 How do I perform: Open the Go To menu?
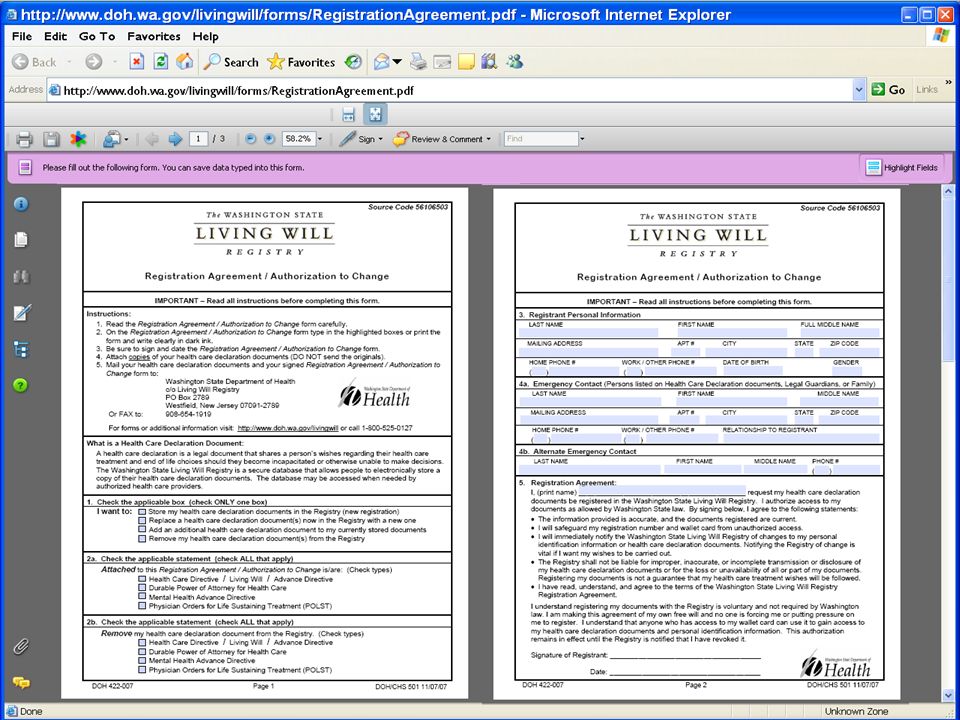pos(97,37)
